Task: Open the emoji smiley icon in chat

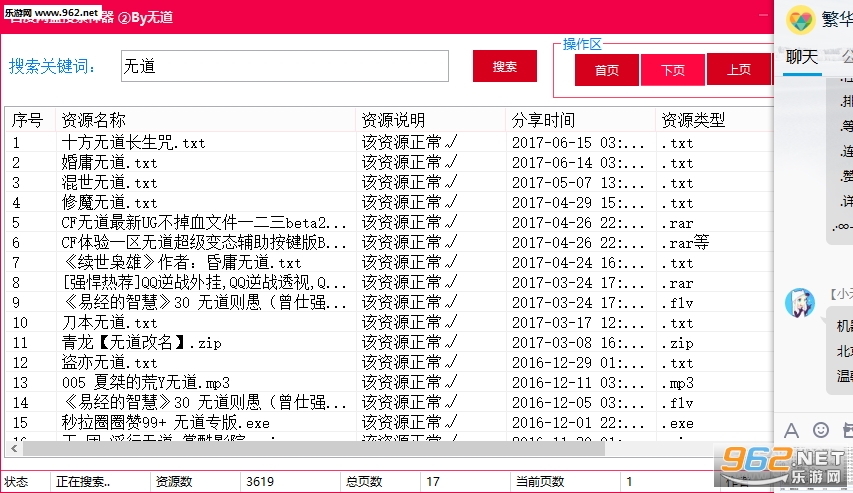Action: (x=821, y=430)
